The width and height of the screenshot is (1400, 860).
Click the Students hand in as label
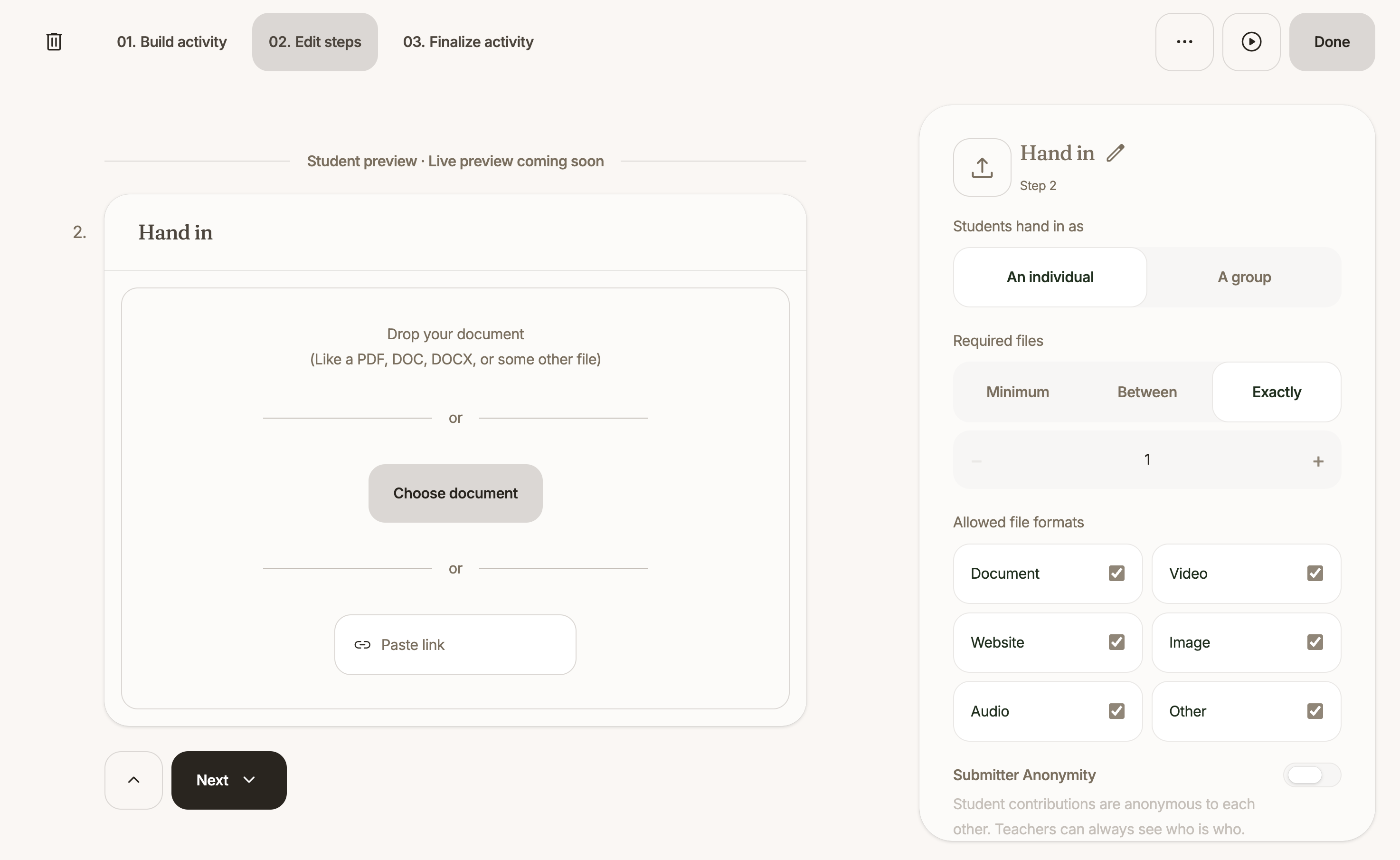click(1018, 226)
